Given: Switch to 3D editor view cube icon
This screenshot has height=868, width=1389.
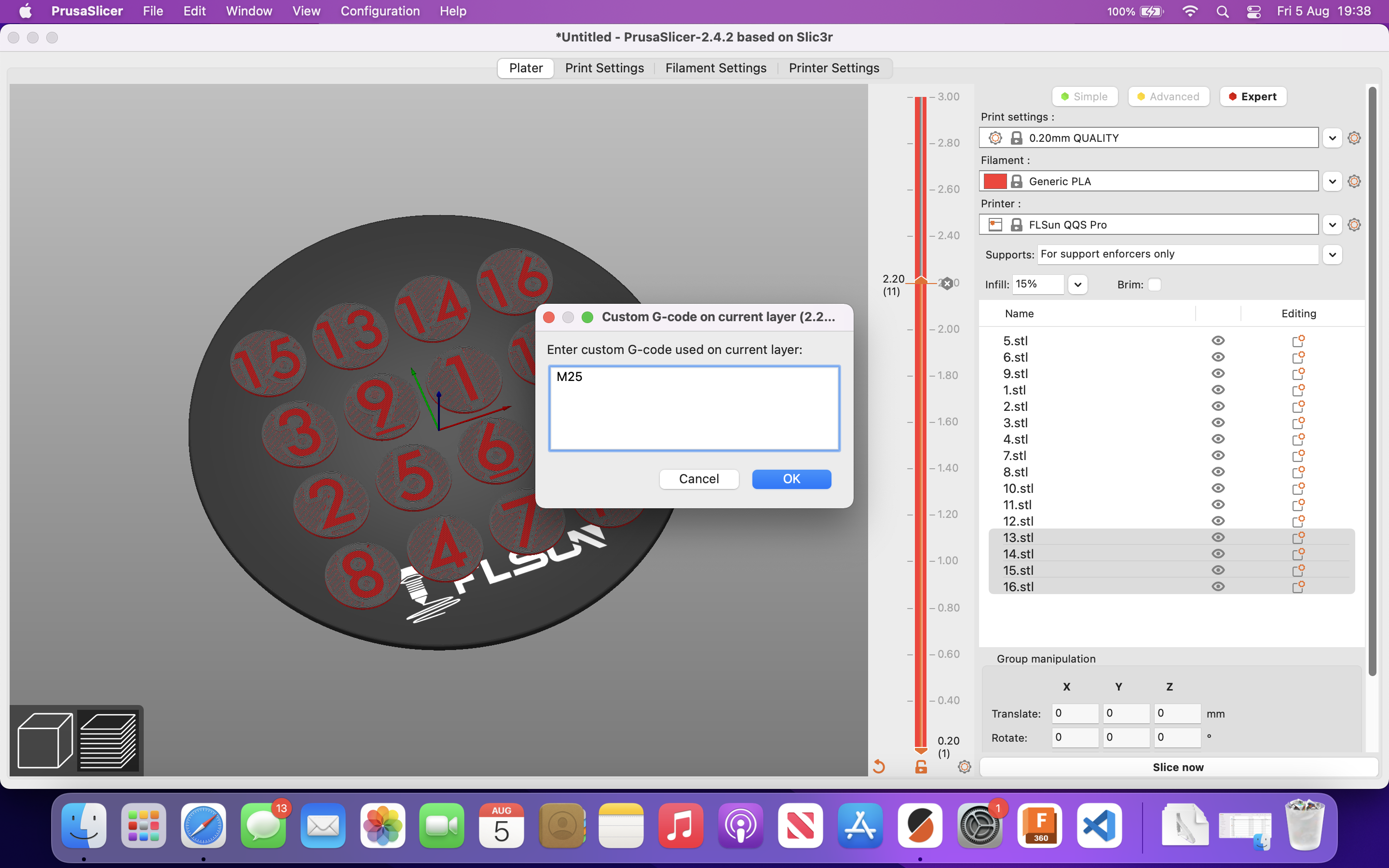Looking at the screenshot, I should point(45,741).
